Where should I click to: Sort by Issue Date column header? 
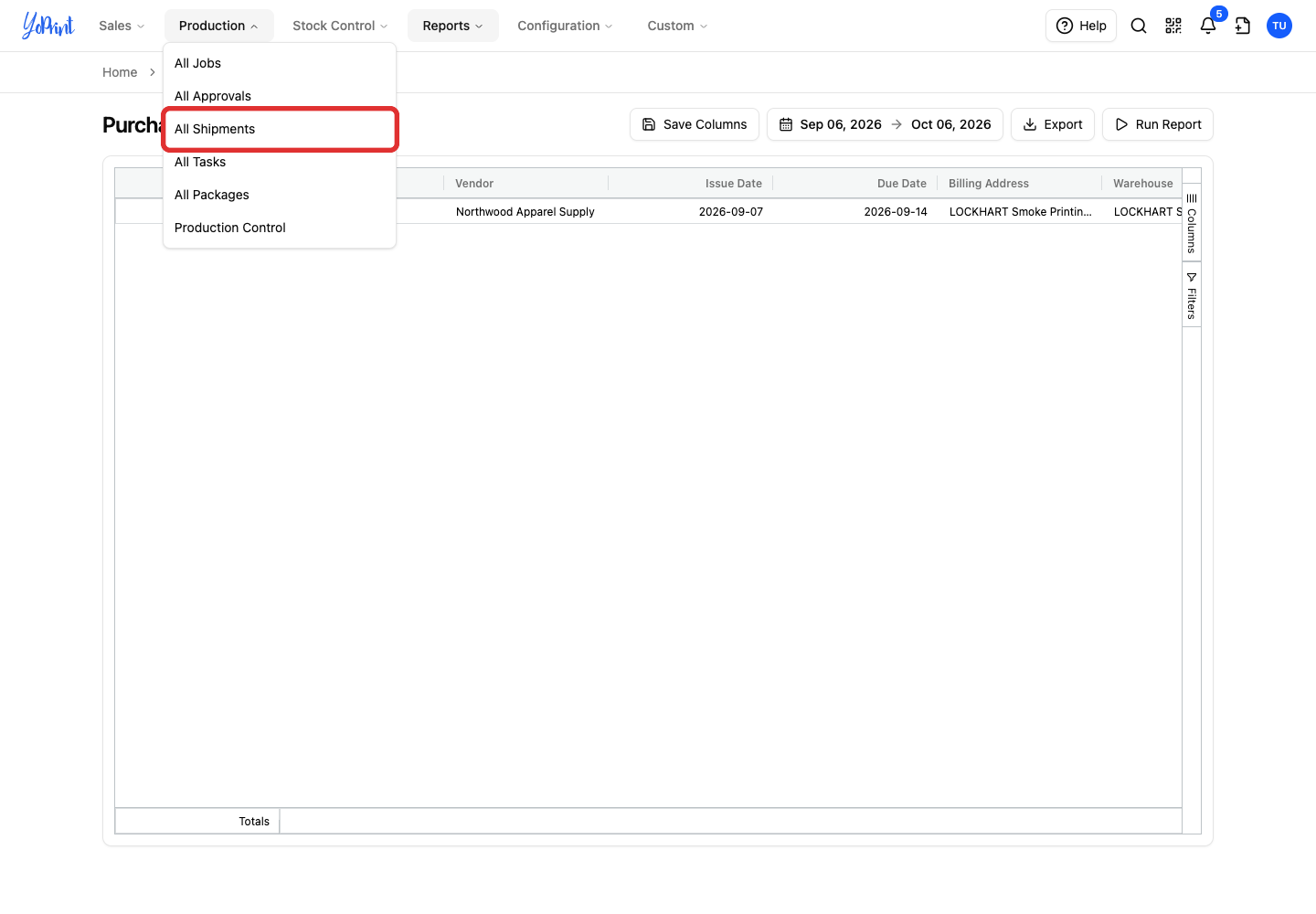point(691,184)
